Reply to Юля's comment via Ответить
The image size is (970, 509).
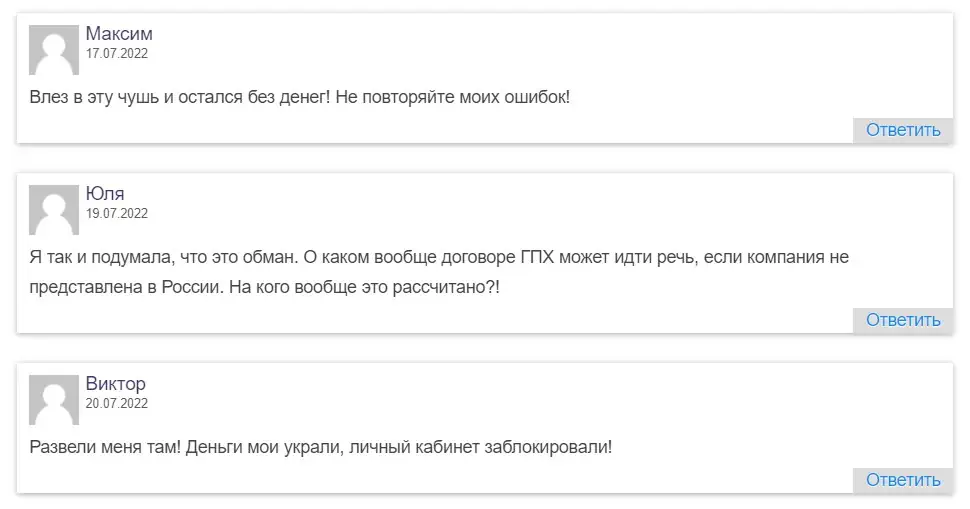(903, 320)
